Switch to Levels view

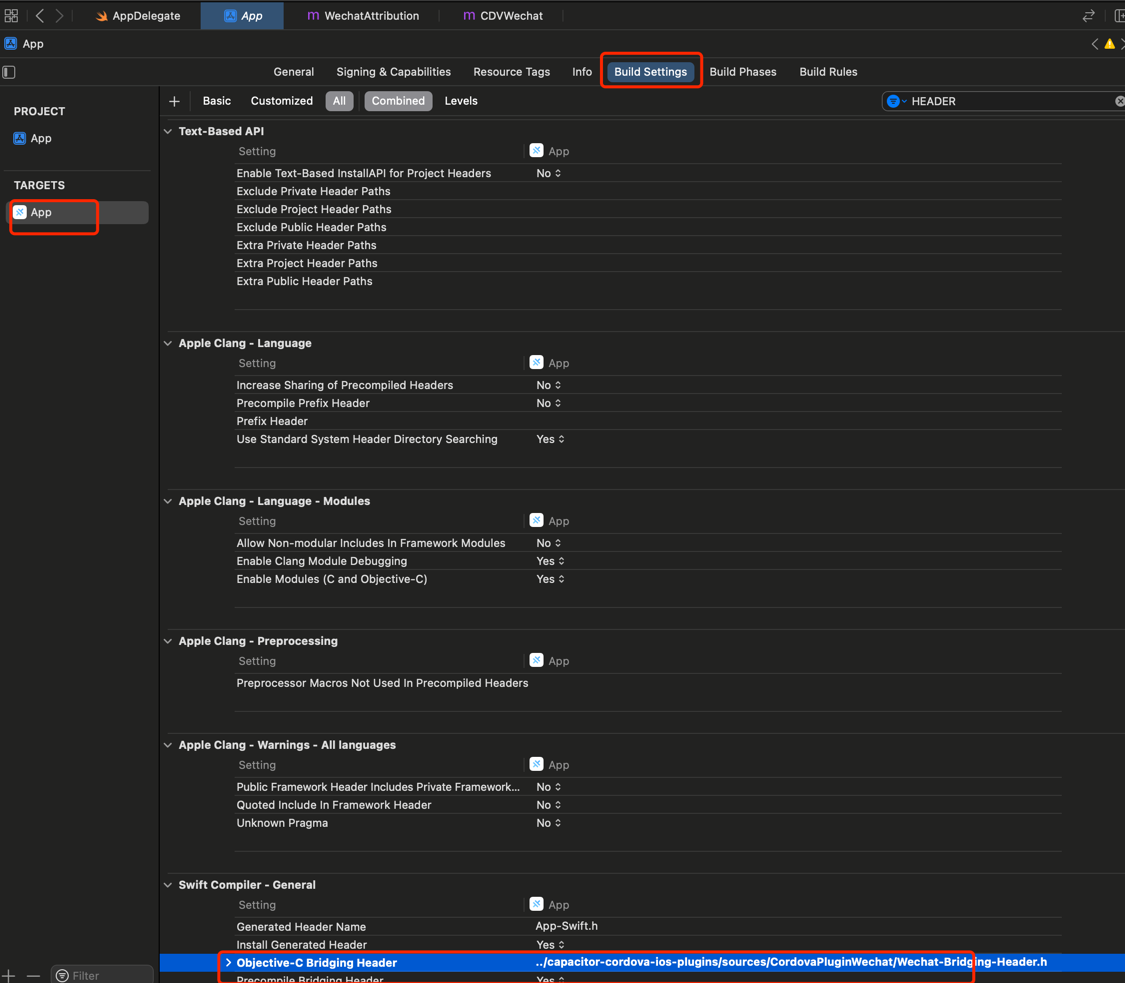pos(461,101)
